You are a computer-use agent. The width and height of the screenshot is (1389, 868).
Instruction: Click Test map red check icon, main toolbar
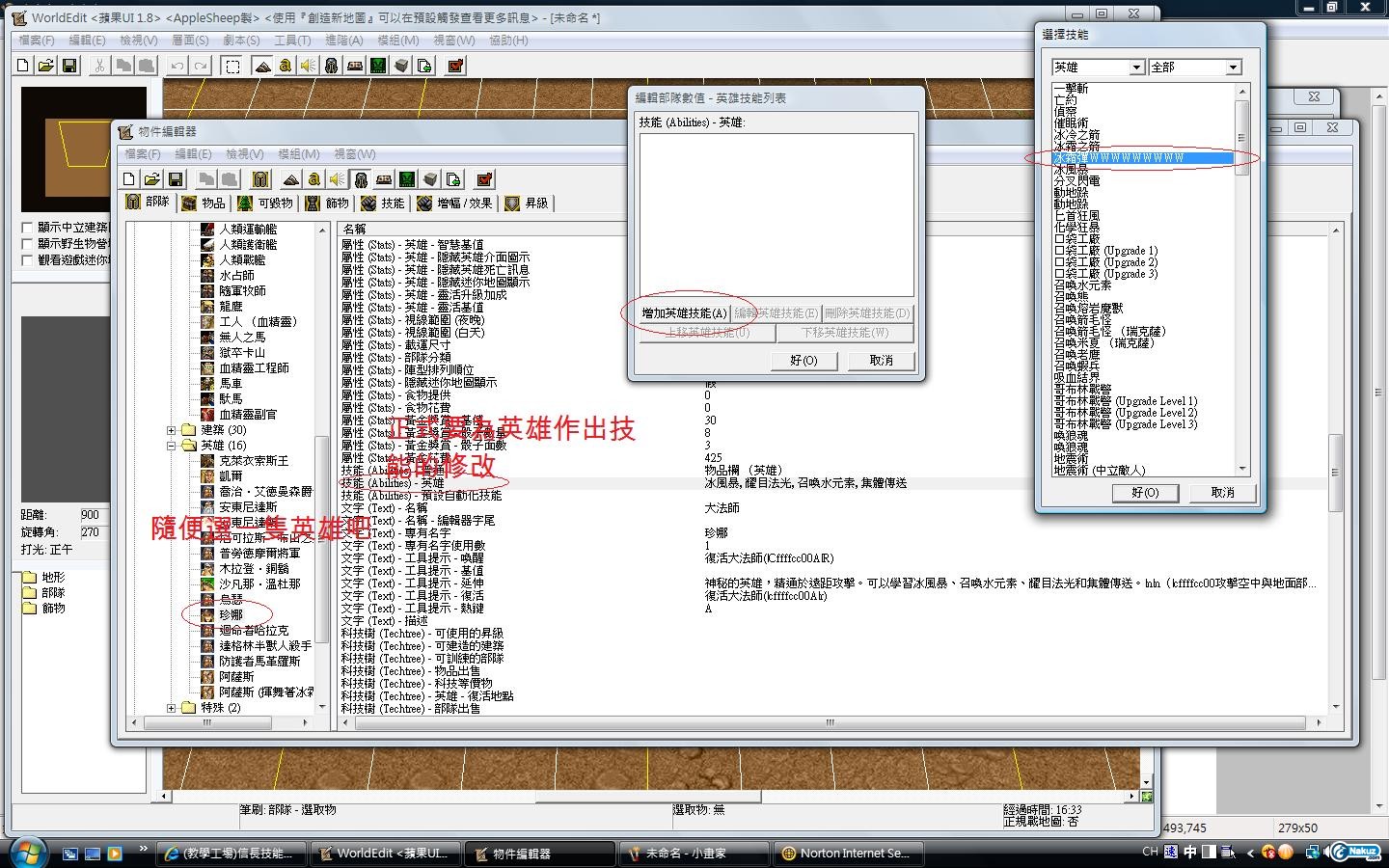click(455, 66)
